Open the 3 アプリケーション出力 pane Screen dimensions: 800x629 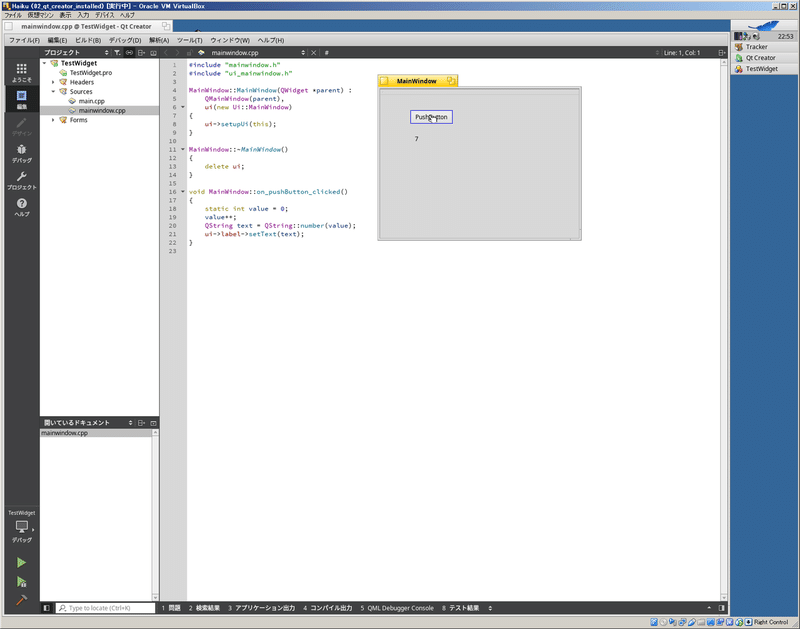262,608
